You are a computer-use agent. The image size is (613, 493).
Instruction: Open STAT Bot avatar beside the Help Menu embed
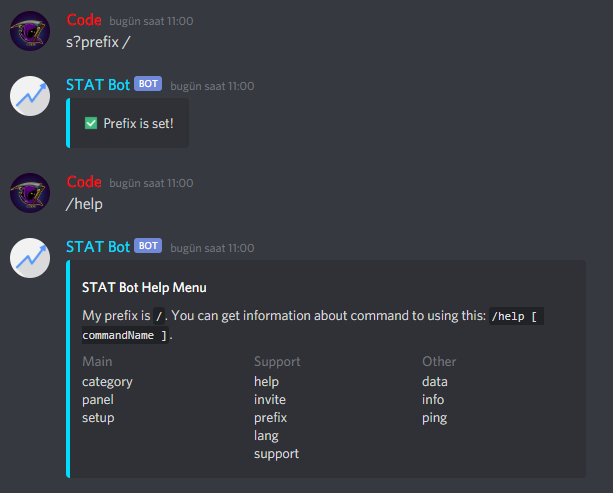click(30, 258)
